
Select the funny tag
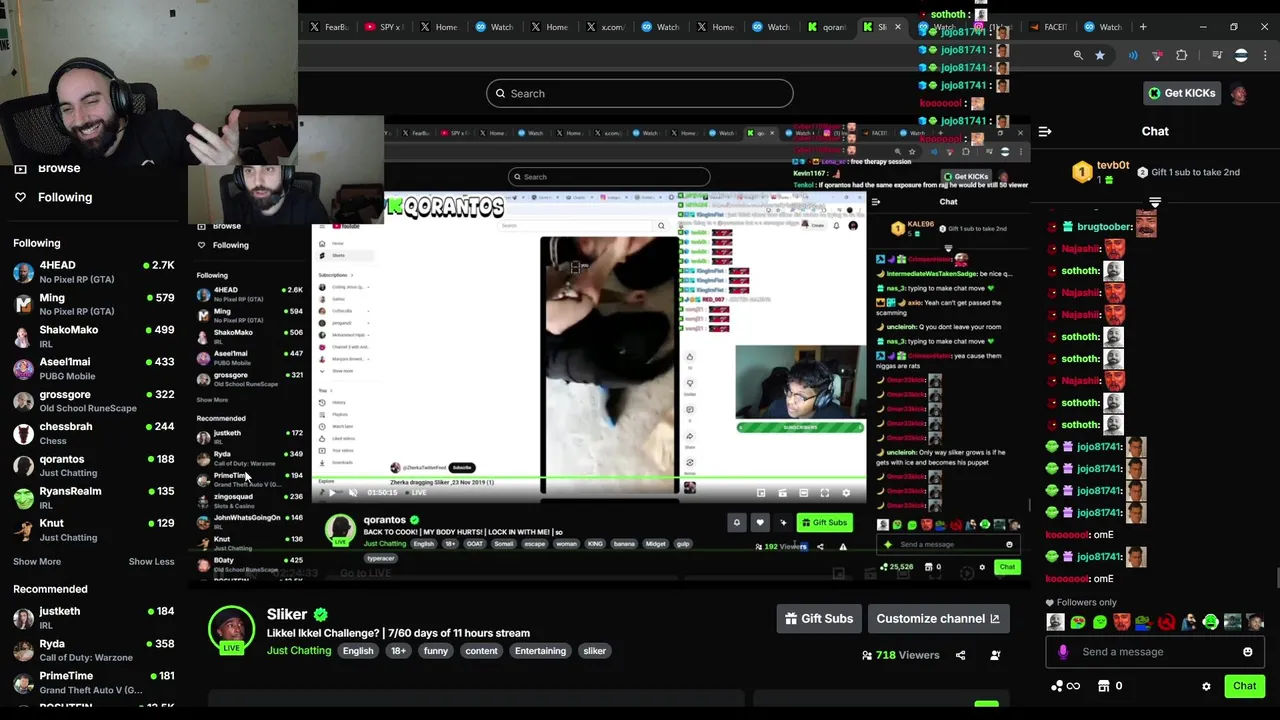pos(435,651)
